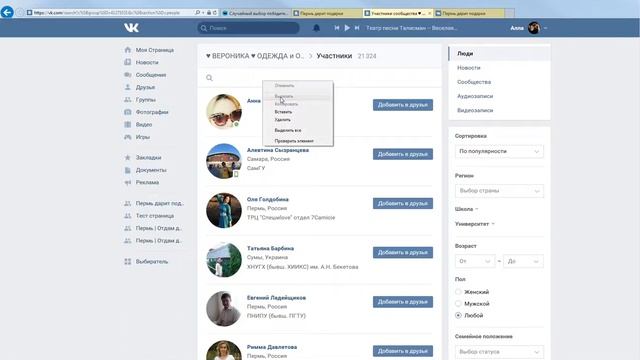The height and width of the screenshot is (360, 640).
Task: Open profile menu next to Алла avatar
Action: coord(546,28)
